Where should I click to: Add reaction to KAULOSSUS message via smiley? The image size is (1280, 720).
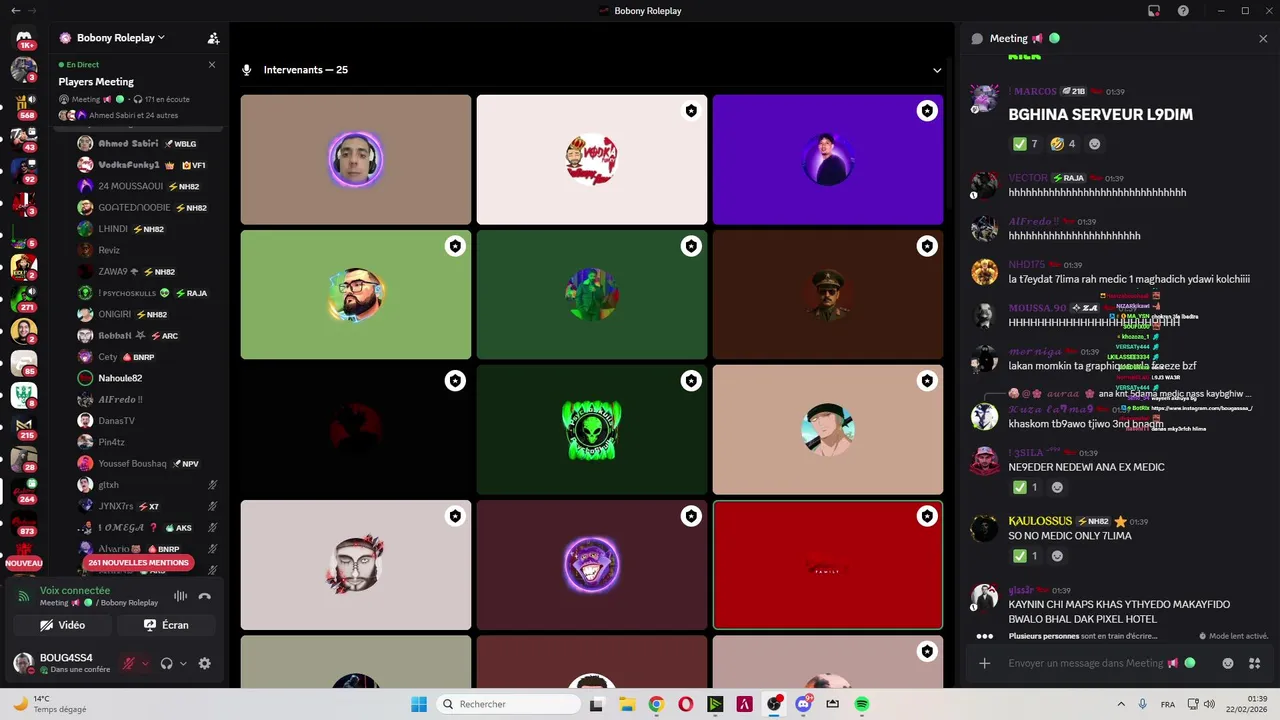1057,556
